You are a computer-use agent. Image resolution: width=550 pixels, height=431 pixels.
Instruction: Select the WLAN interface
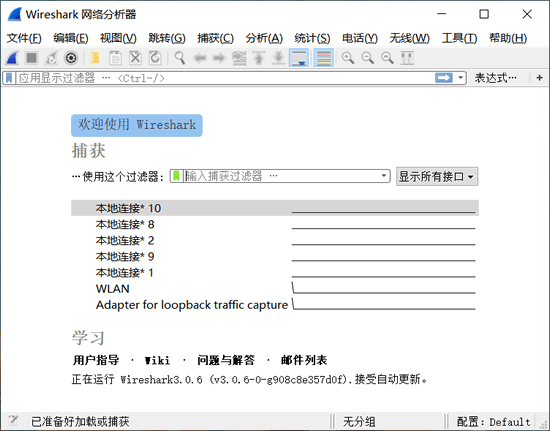pos(275,289)
